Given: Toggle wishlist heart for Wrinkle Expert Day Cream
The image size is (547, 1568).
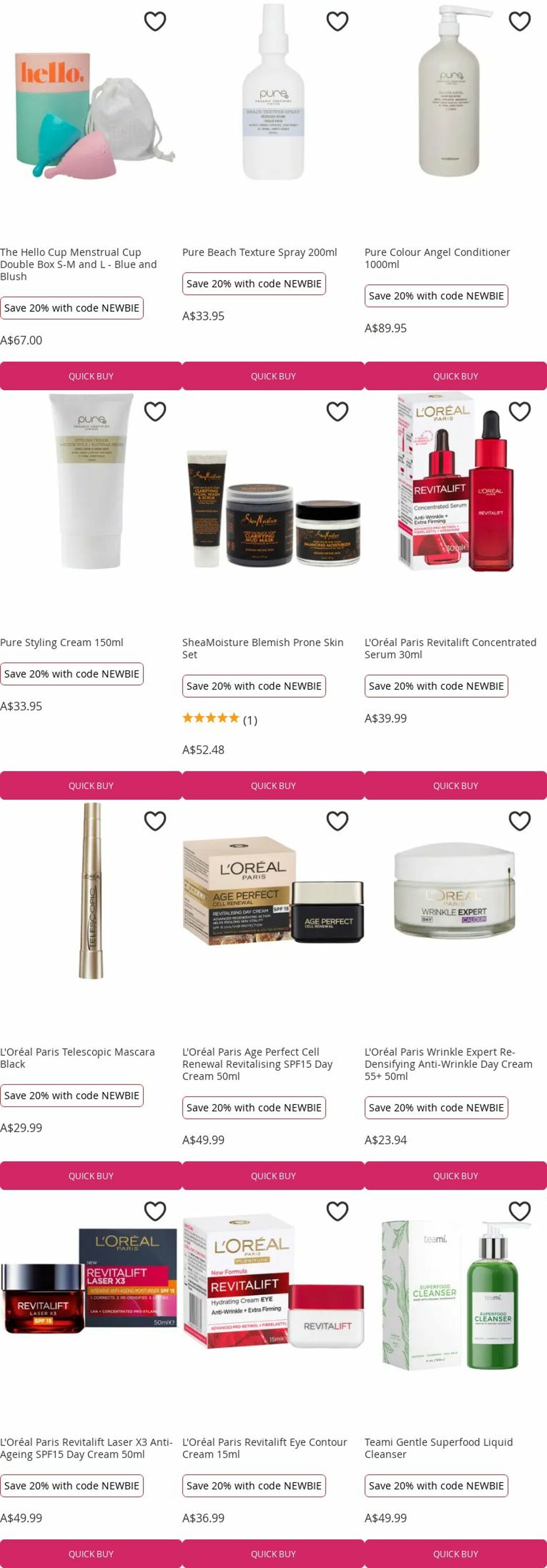Looking at the screenshot, I should 519,821.
